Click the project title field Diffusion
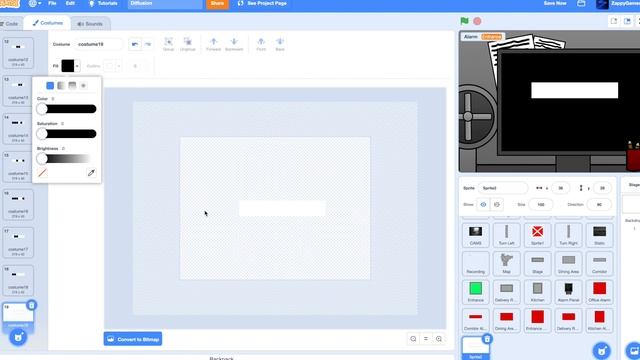The height and width of the screenshot is (360, 640). tap(165, 4)
